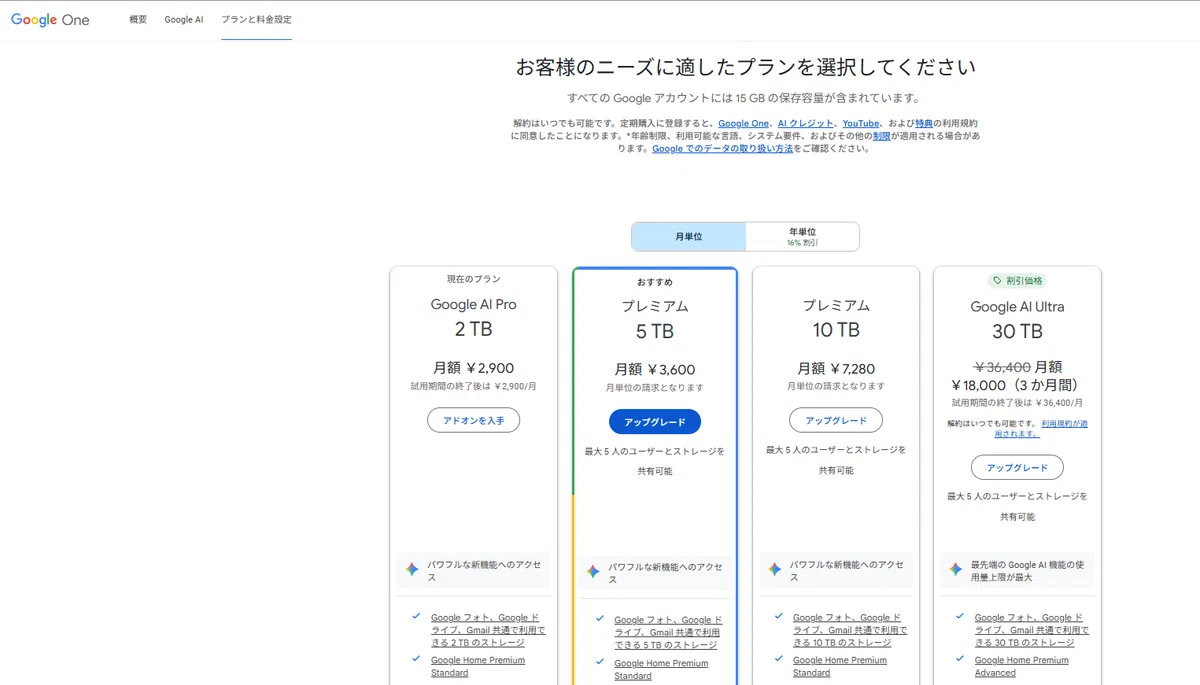Screen dimensions: 1200x685
Task: Open the 30 TB のストレージ feature link
Action: coord(1032,630)
